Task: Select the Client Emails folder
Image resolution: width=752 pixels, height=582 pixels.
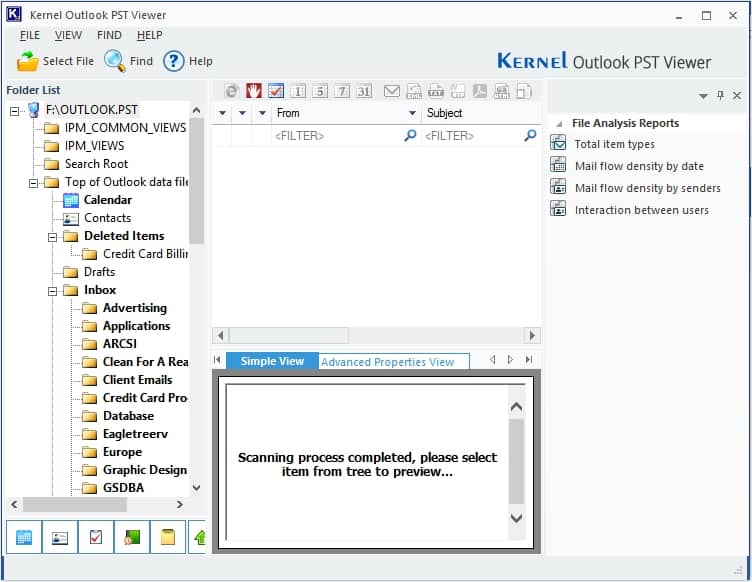Action: [x=127, y=380]
